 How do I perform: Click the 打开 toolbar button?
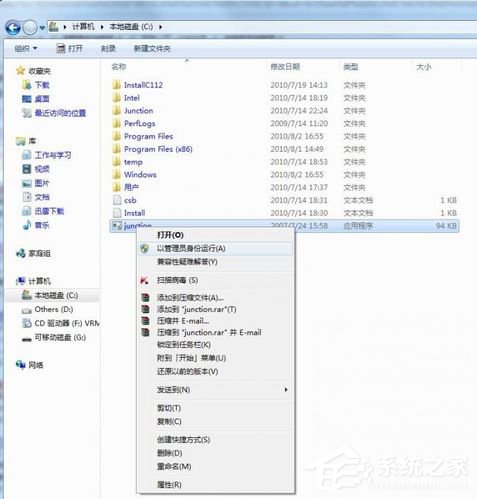pos(69,49)
